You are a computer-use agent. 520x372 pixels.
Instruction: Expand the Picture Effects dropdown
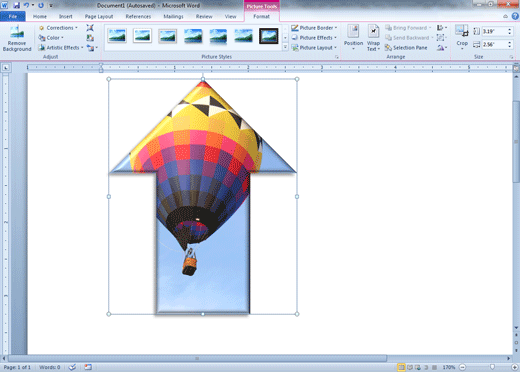coord(314,38)
